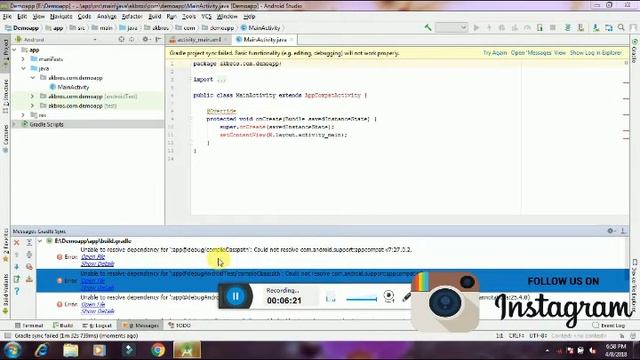
Task: Click the Hide icon of the Messages panel
Action: coord(623,231)
